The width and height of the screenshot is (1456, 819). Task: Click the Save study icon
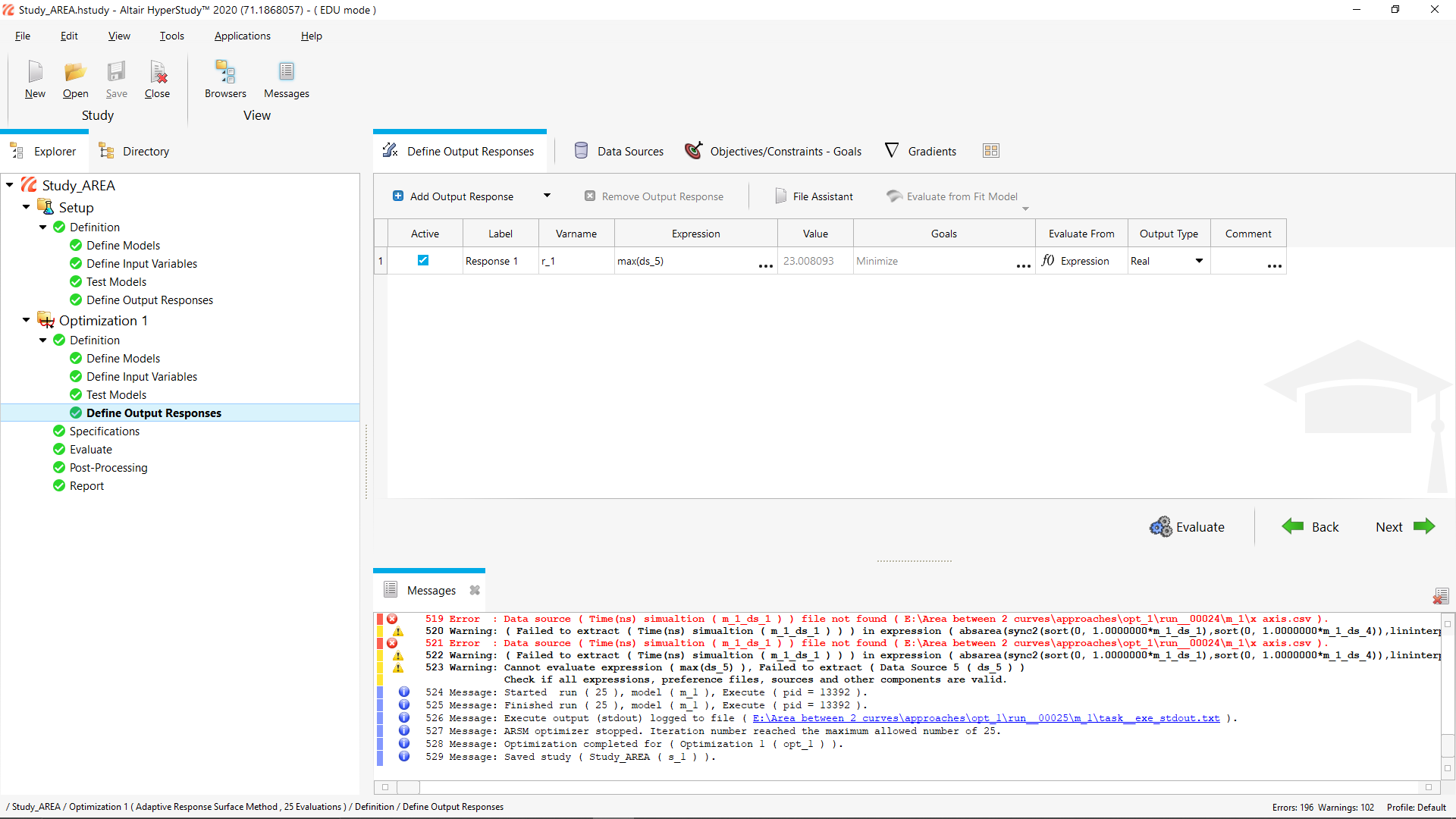coord(116,72)
